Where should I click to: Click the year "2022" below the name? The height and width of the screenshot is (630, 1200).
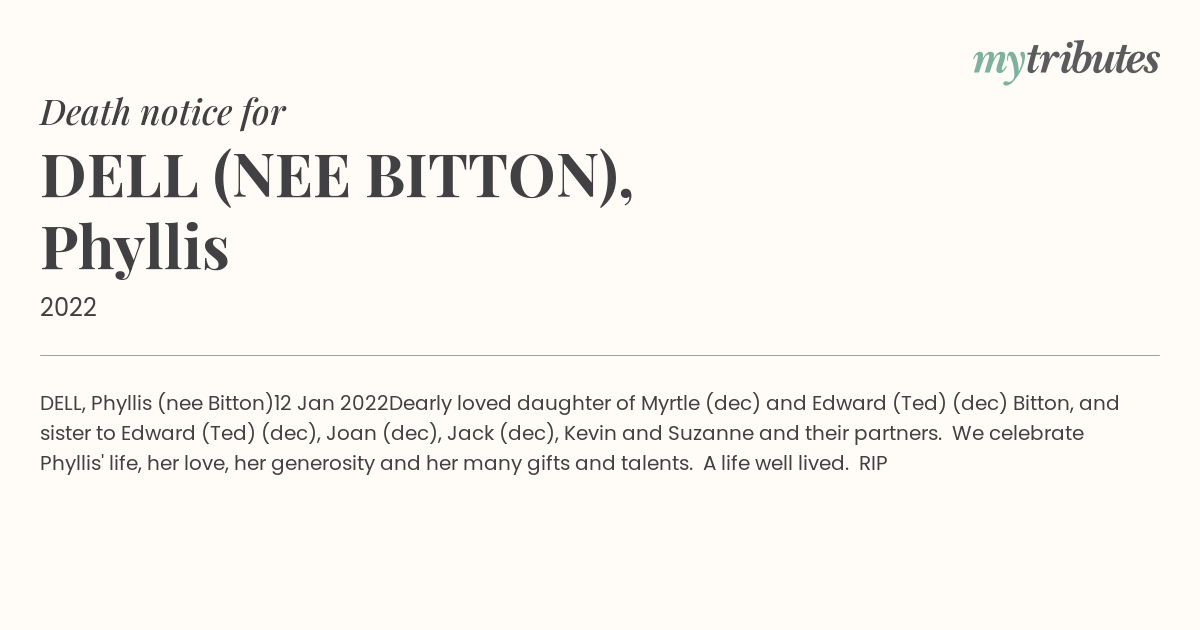[x=68, y=308]
